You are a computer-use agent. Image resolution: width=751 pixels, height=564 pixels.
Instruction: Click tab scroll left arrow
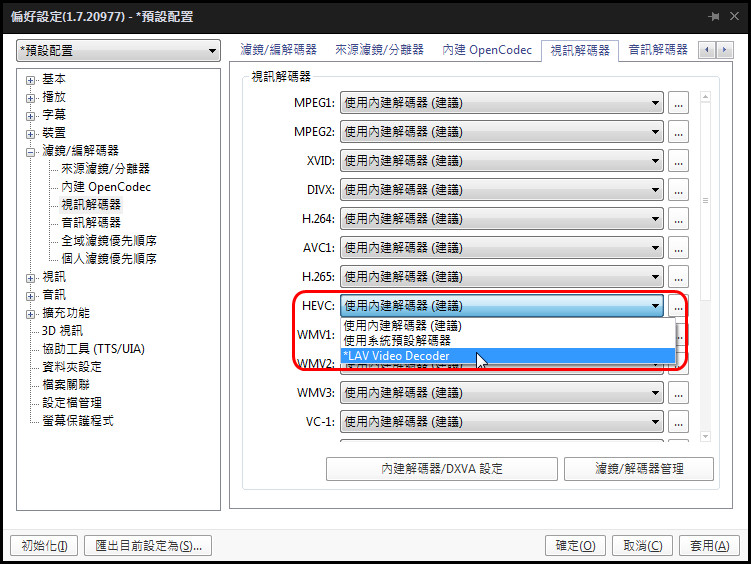(x=707, y=49)
